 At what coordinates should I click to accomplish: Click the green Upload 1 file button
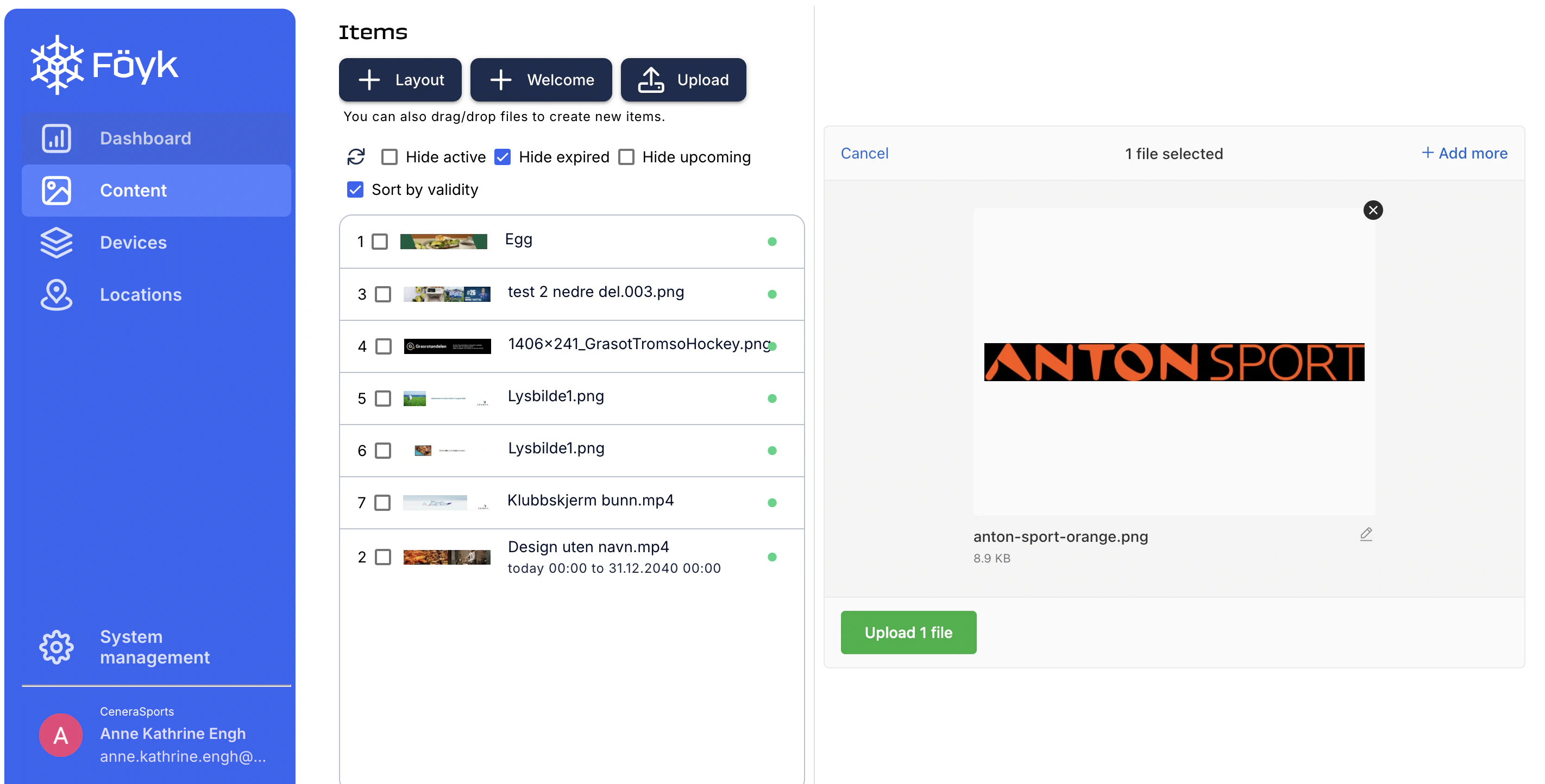[x=908, y=633]
